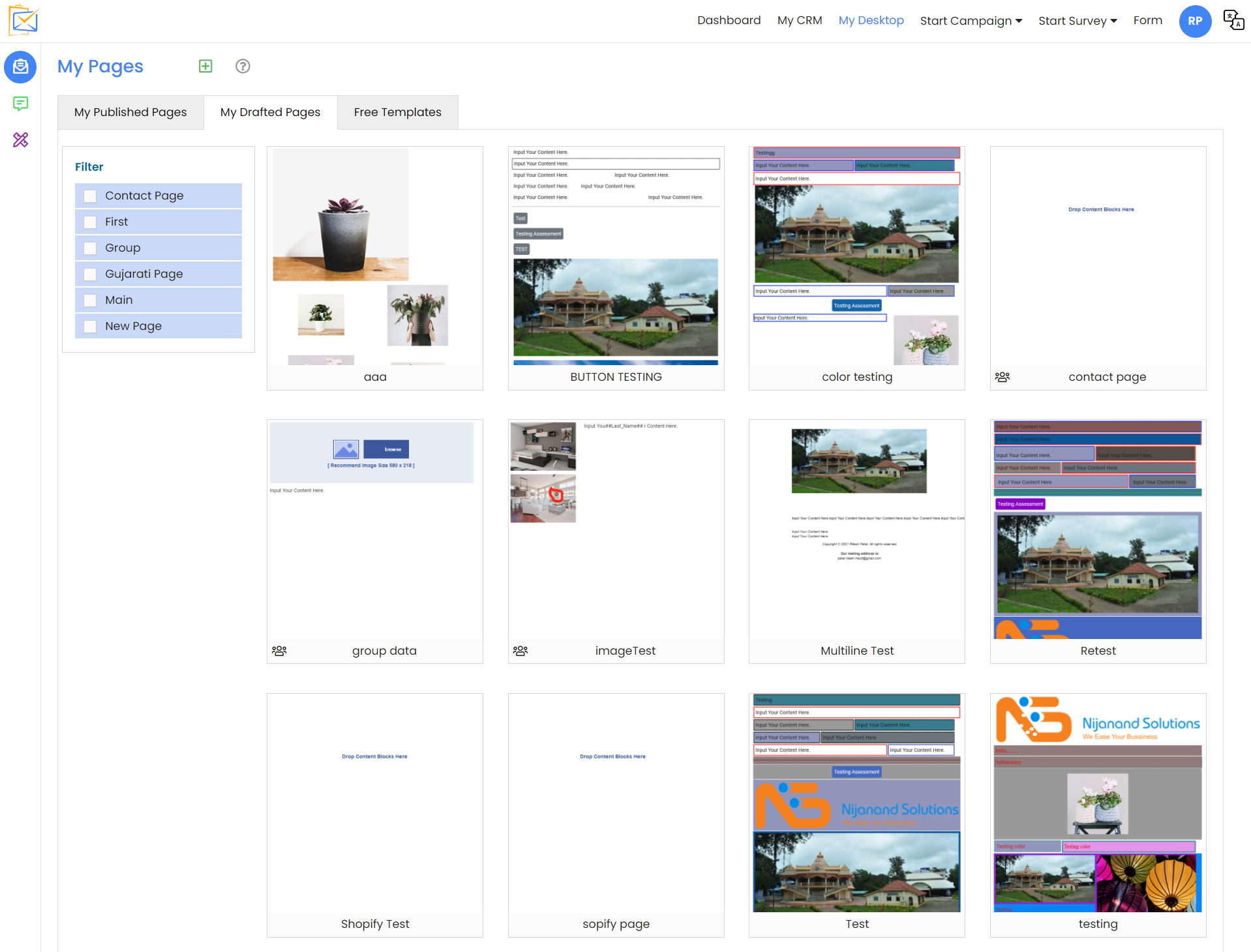Open the help question mark icon

tap(243, 66)
